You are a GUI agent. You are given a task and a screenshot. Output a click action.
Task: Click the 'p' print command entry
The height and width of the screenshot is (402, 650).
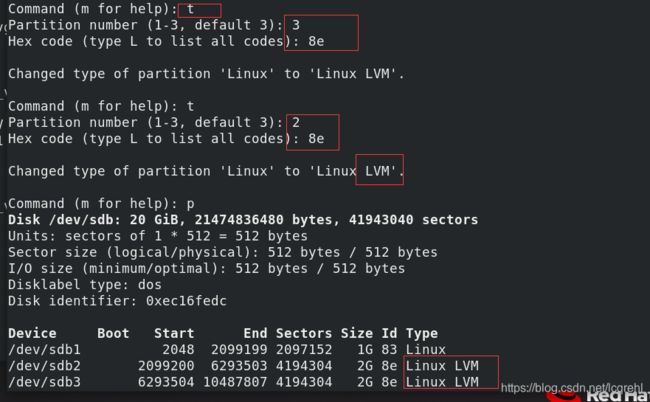tap(190, 203)
